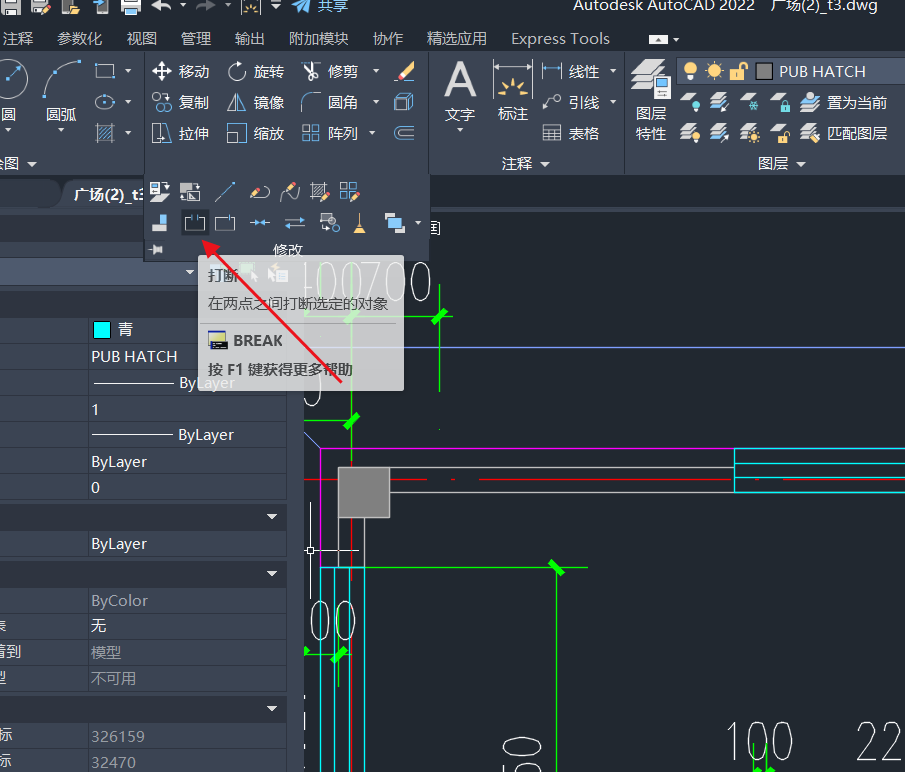Screen dimensions: 905x772
Task: Select the Fillet (圆角) tool
Action: click(330, 103)
